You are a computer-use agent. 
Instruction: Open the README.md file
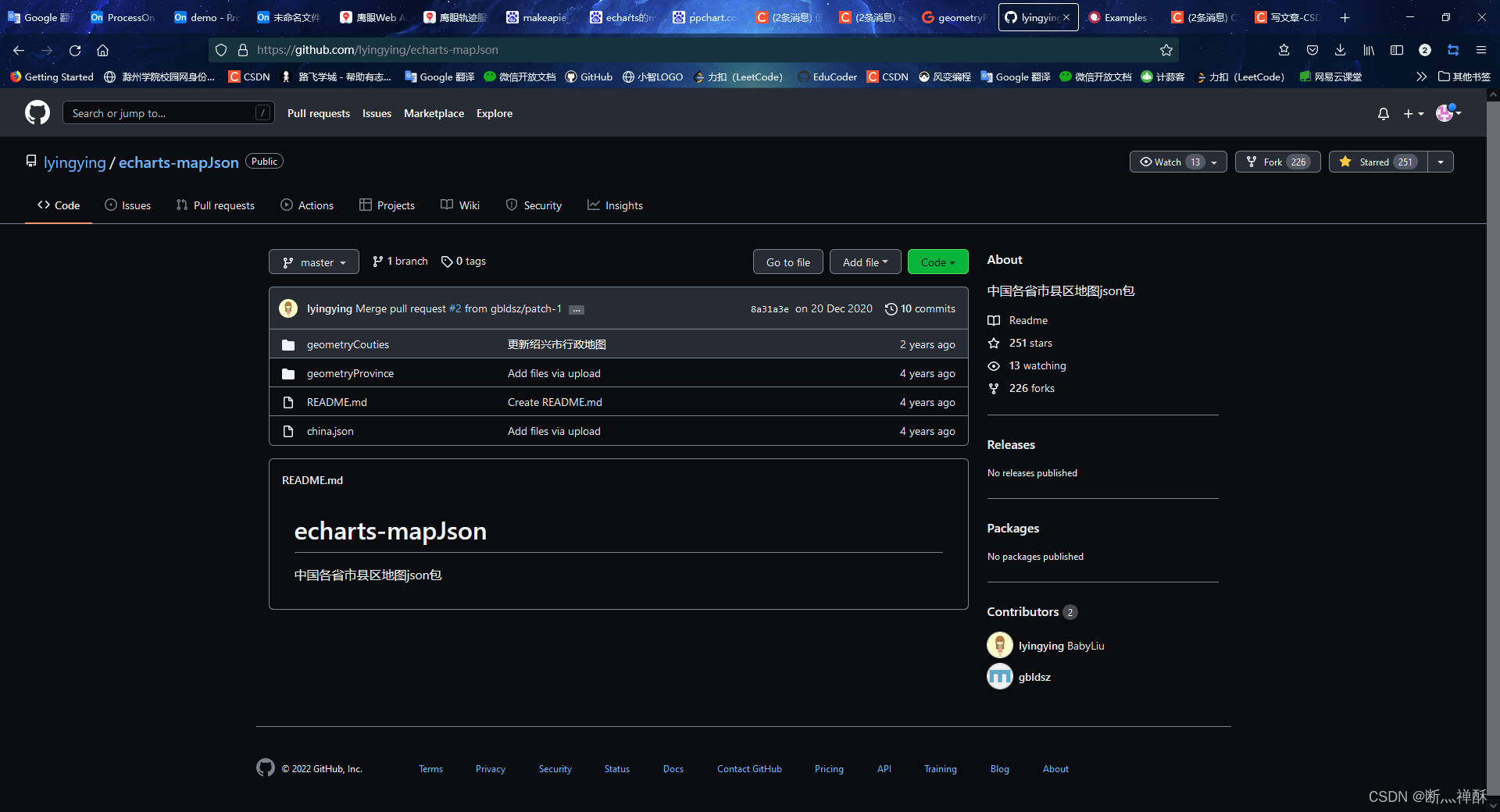pos(337,402)
